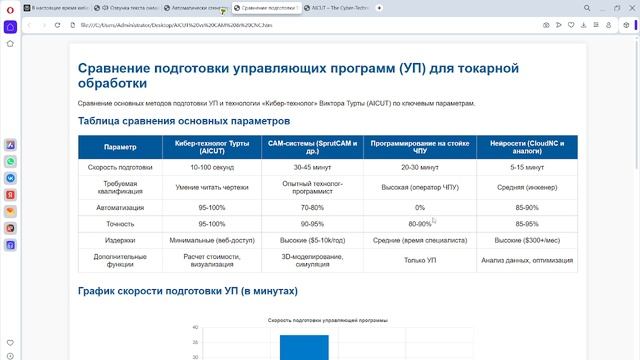Click 'График скорости подготовки УП' heading

tap(187, 291)
